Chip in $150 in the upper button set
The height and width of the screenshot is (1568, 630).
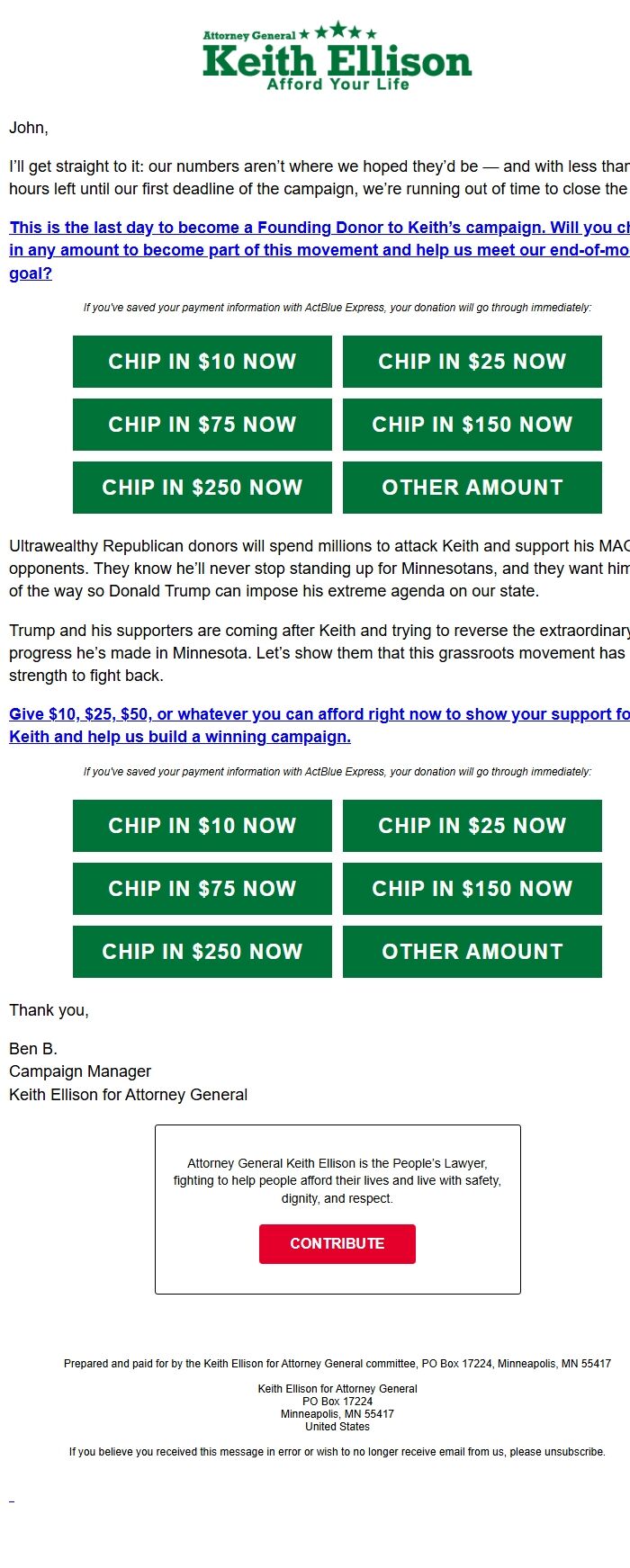(x=472, y=424)
